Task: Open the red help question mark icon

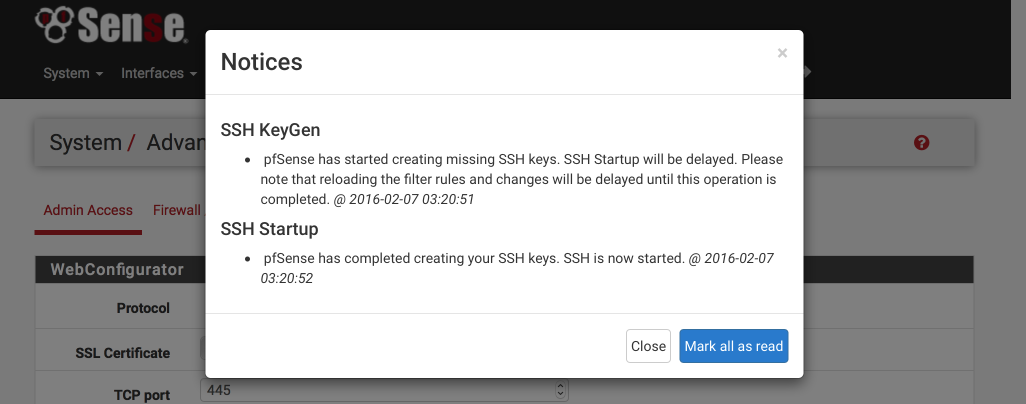Action: (921, 143)
